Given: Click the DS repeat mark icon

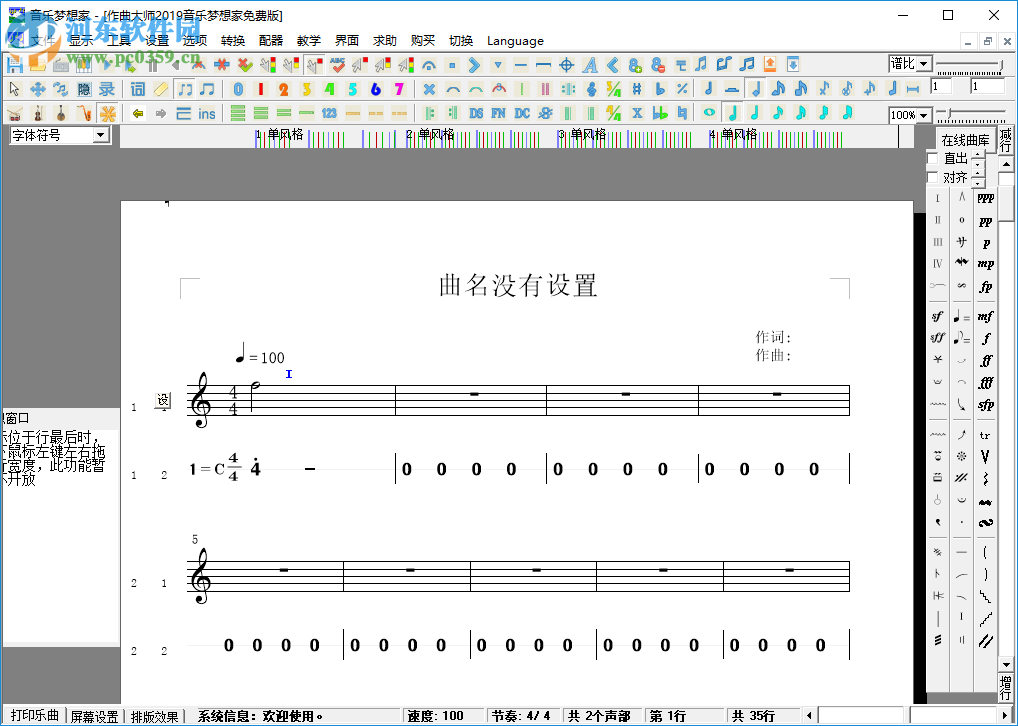Looking at the screenshot, I should [476, 112].
